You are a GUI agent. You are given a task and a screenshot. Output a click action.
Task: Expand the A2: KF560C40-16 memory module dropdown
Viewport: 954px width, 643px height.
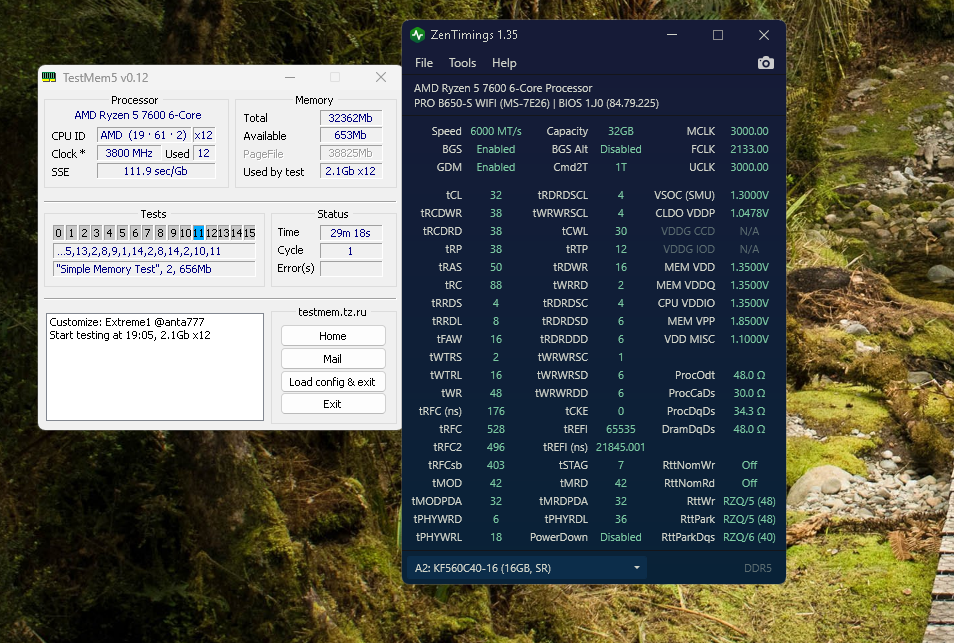[526, 568]
